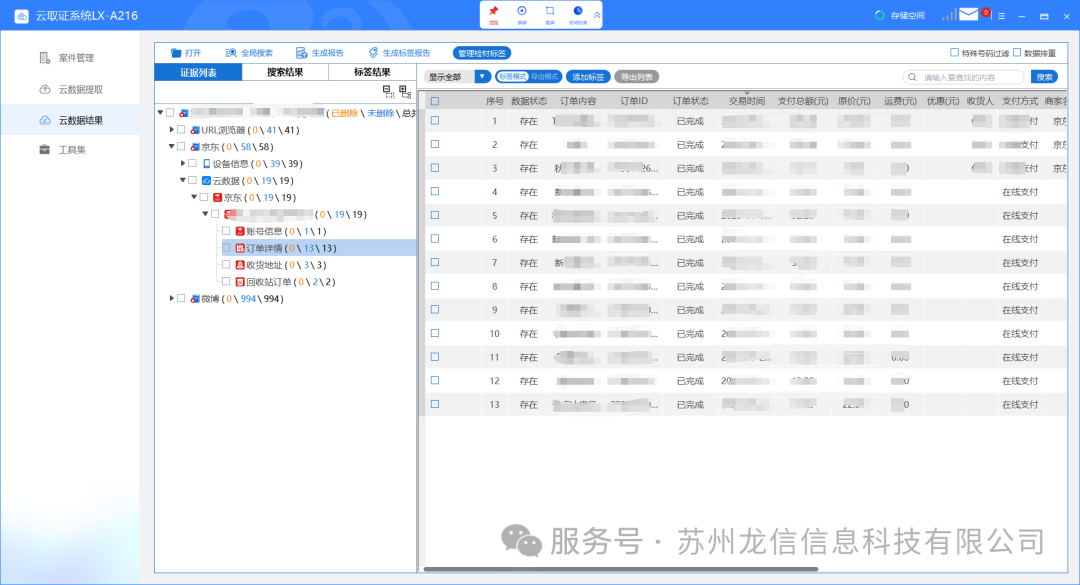1080x585 pixels.
Task: Click the 添加标签 button
Action: click(x=587, y=76)
